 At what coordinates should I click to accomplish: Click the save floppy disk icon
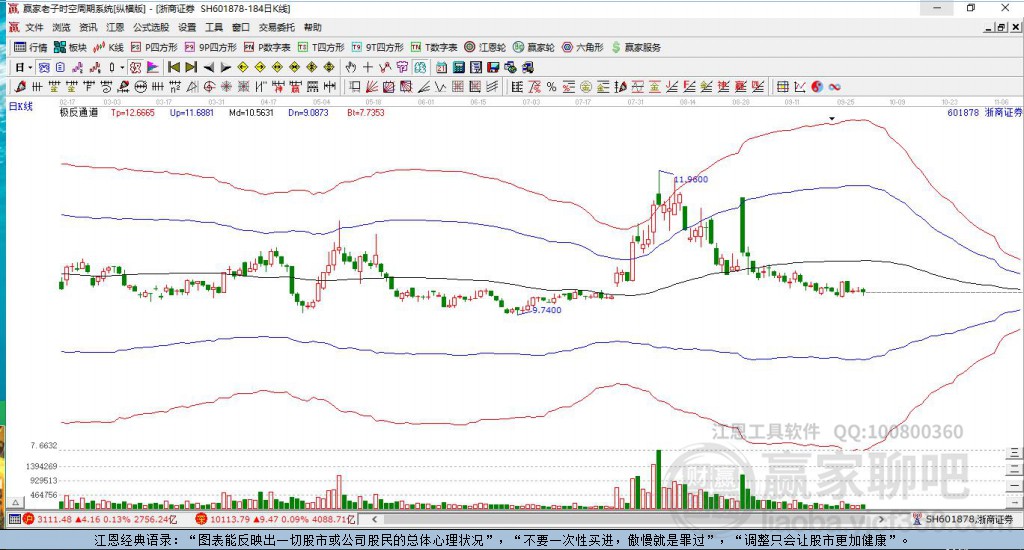(x=493, y=67)
